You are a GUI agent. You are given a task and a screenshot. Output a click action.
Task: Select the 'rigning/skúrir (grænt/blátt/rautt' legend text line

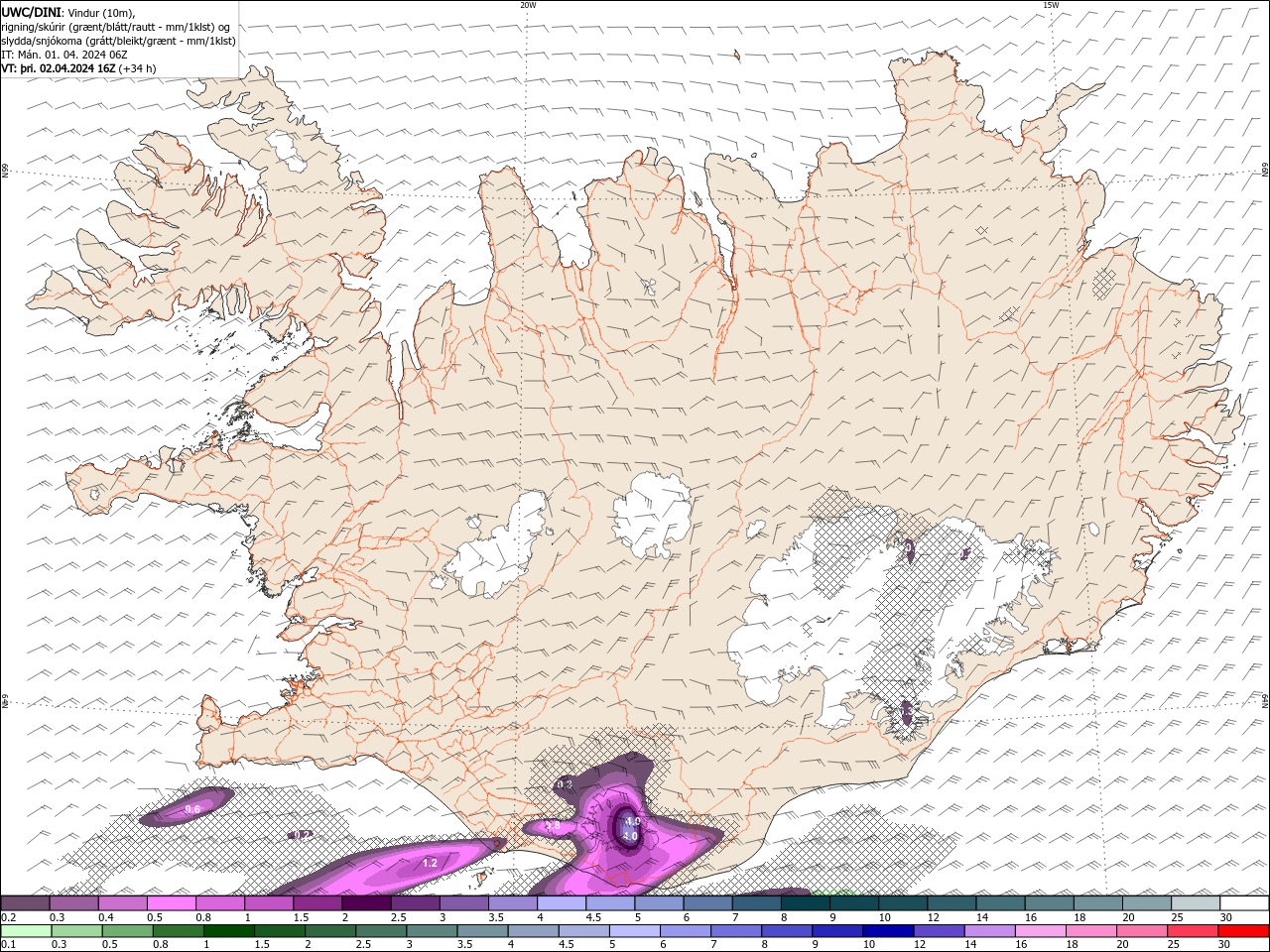coord(115,26)
